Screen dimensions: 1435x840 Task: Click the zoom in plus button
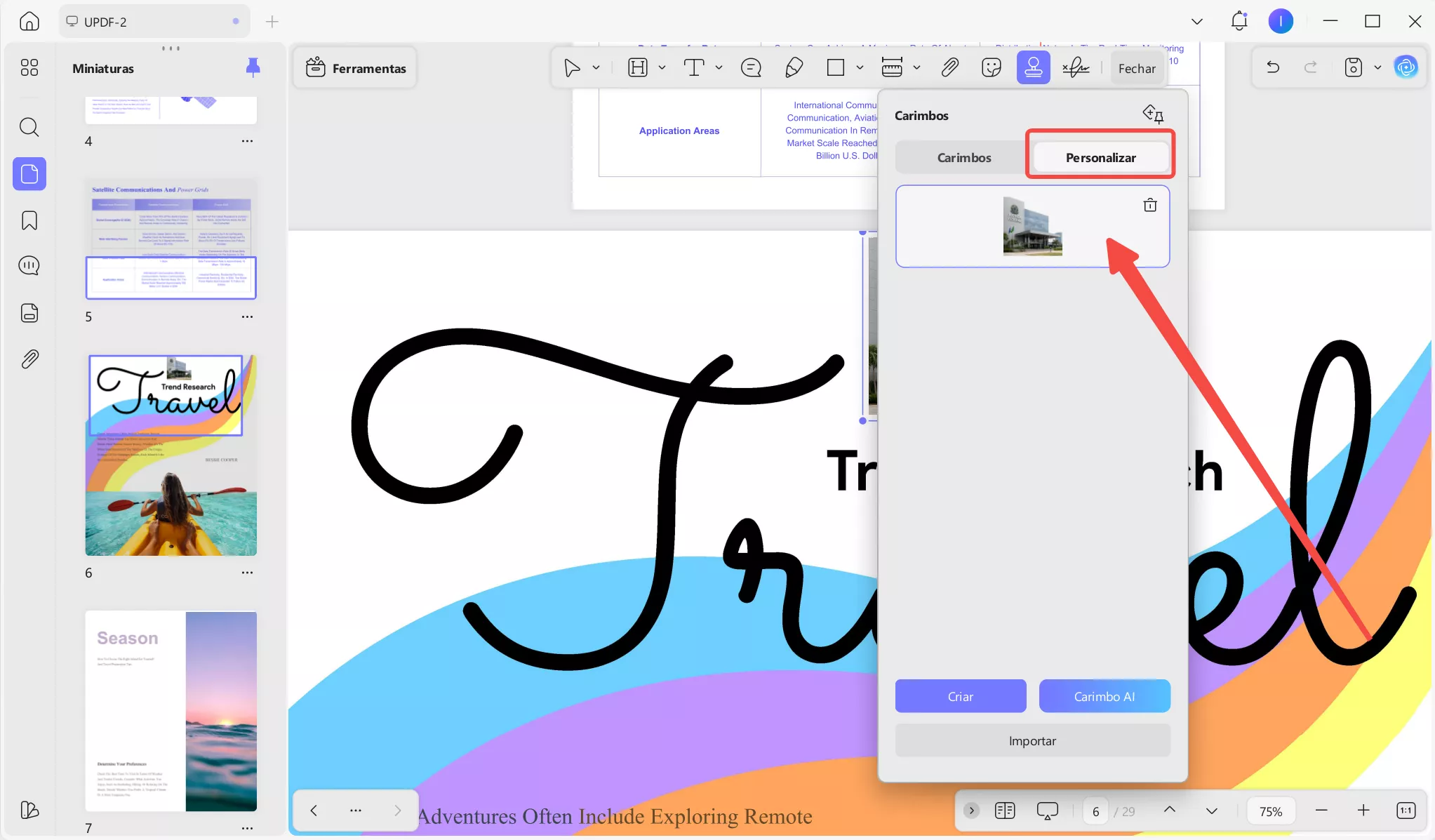(1363, 811)
